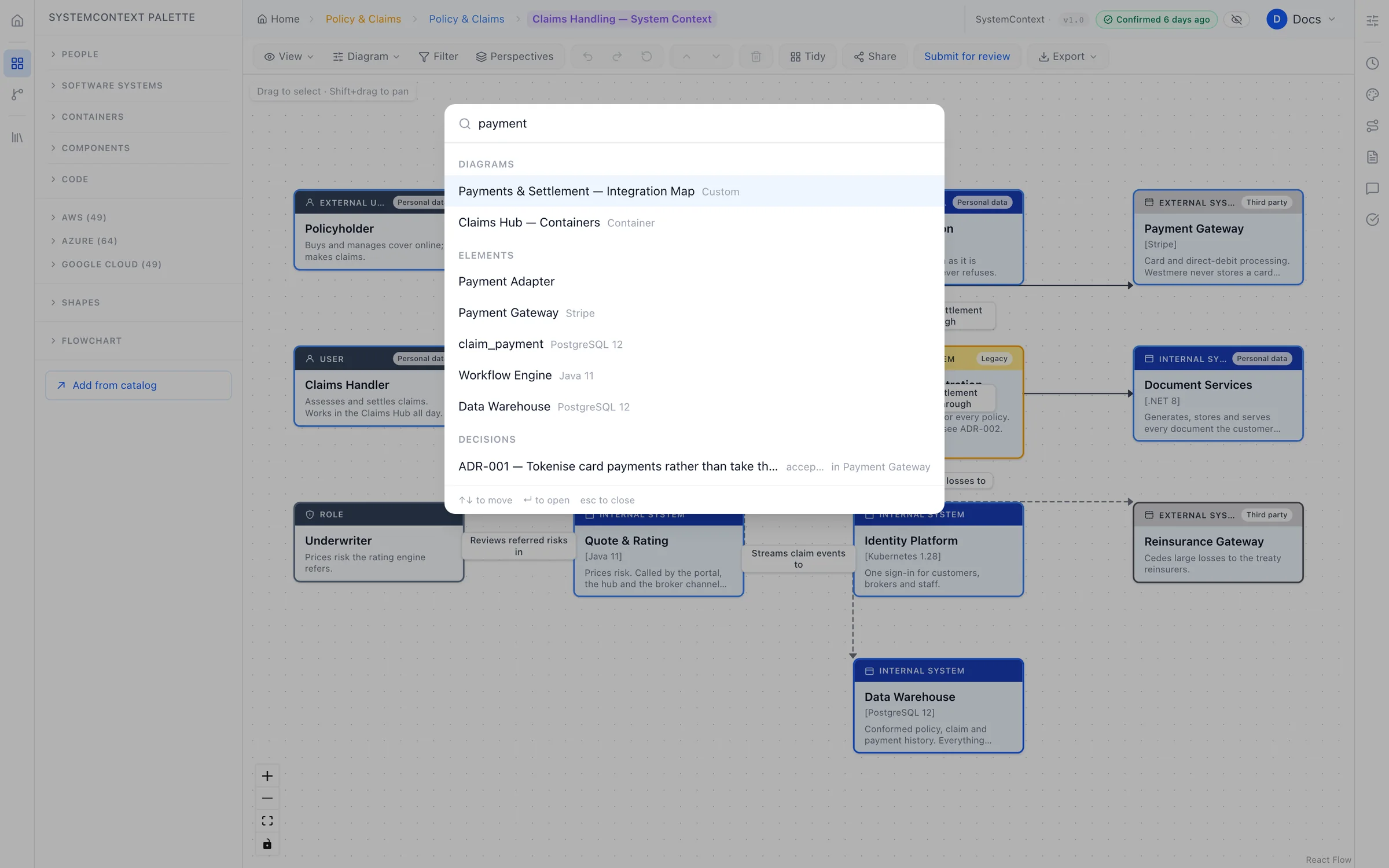This screenshot has width=1389, height=868.
Task: Click the redo arrow in toolbar
Action: pos(617,56)
